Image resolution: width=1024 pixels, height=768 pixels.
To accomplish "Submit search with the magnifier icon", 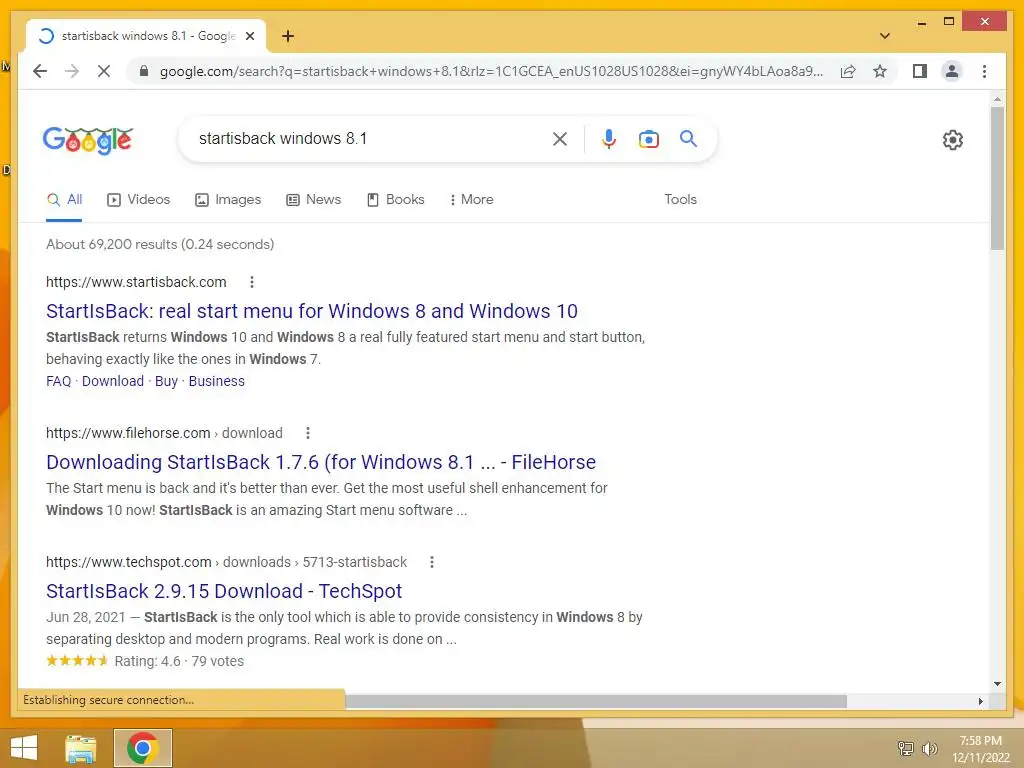I will (688, 138).
